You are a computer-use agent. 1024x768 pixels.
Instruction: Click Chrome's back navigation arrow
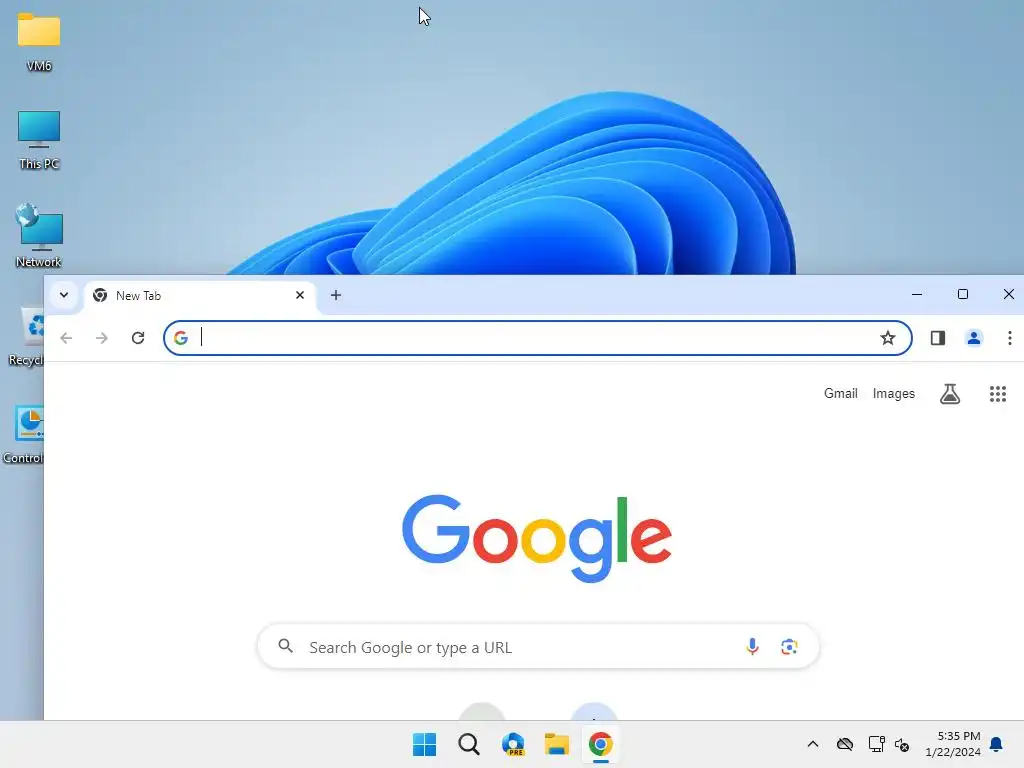66,338
